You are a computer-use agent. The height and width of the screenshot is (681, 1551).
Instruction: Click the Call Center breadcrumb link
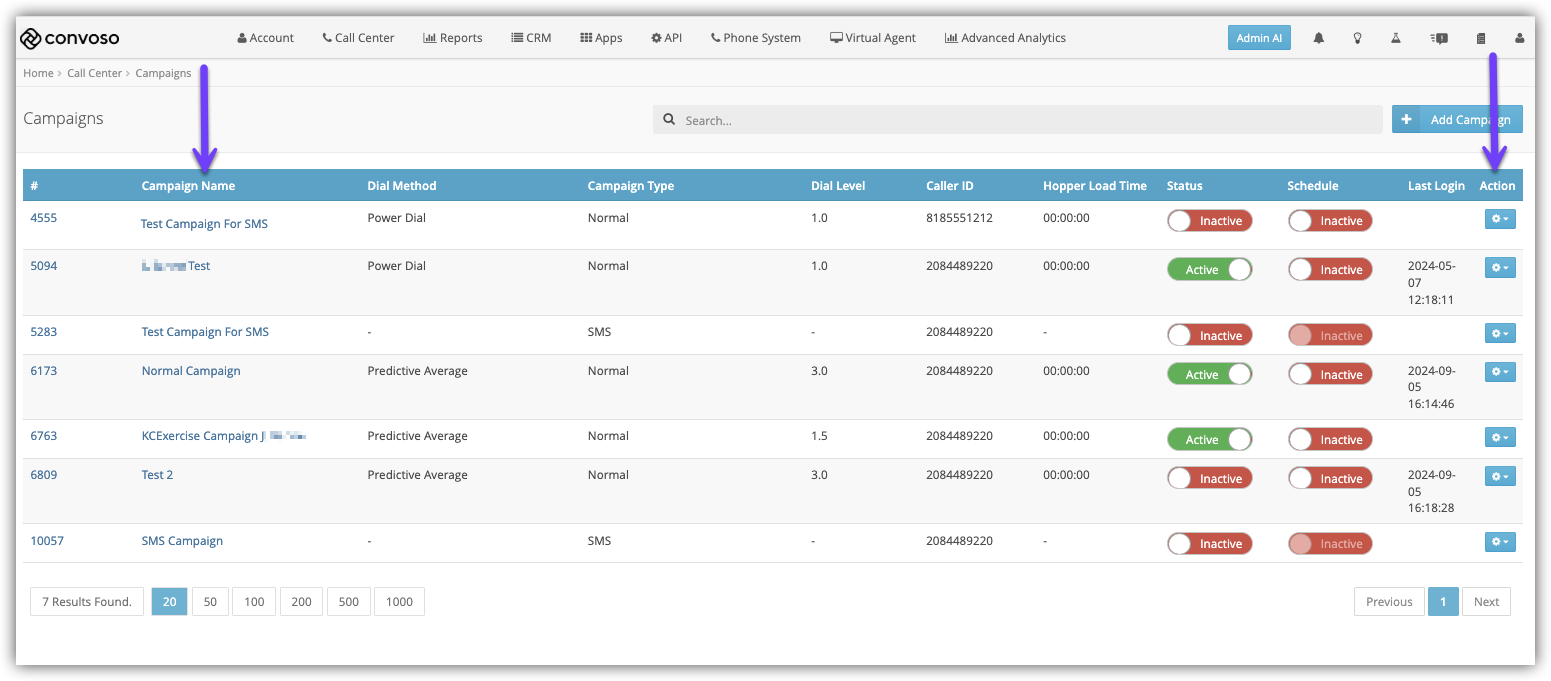[94, 73]
